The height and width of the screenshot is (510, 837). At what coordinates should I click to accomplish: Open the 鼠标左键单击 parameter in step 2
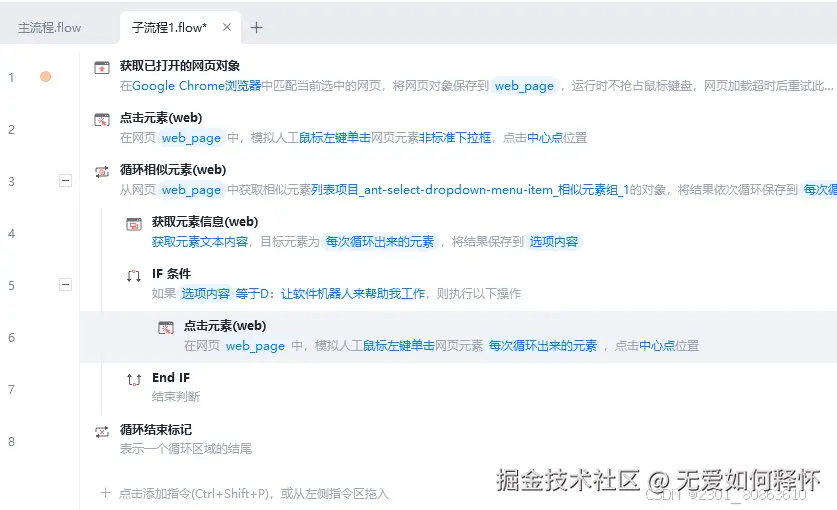pos(335,138)
